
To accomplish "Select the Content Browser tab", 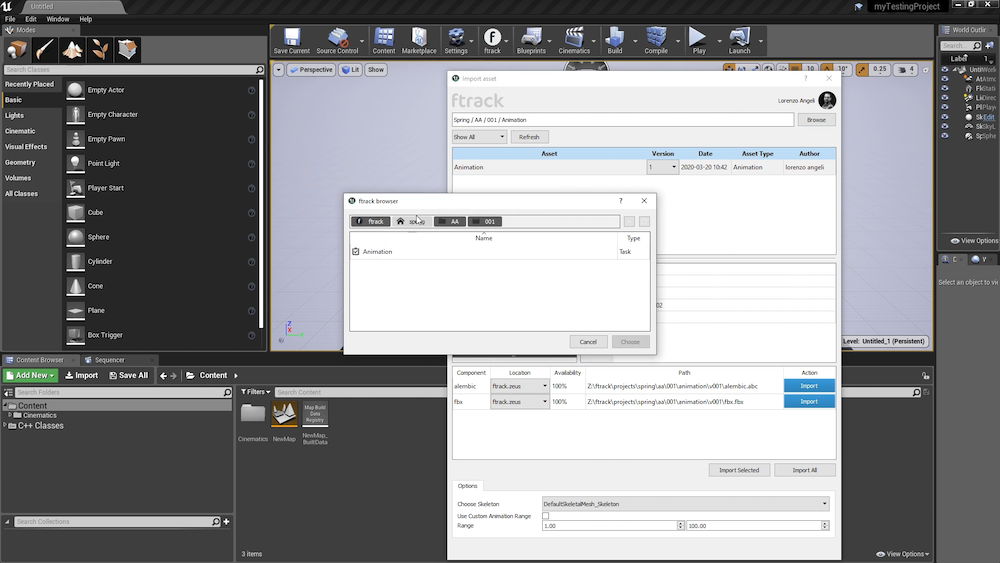I will 40,360.
